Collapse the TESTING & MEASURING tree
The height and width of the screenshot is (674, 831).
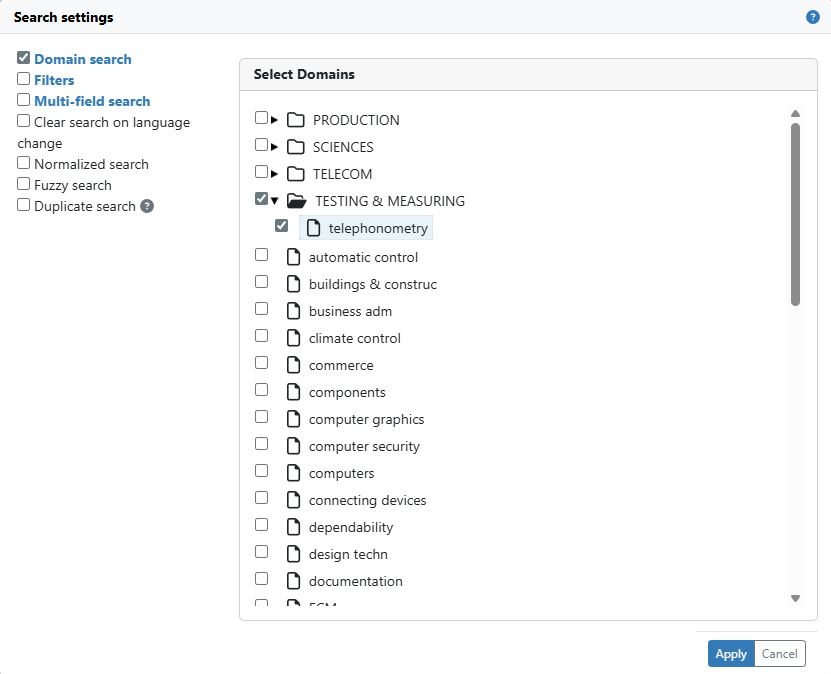pos(275,201)
